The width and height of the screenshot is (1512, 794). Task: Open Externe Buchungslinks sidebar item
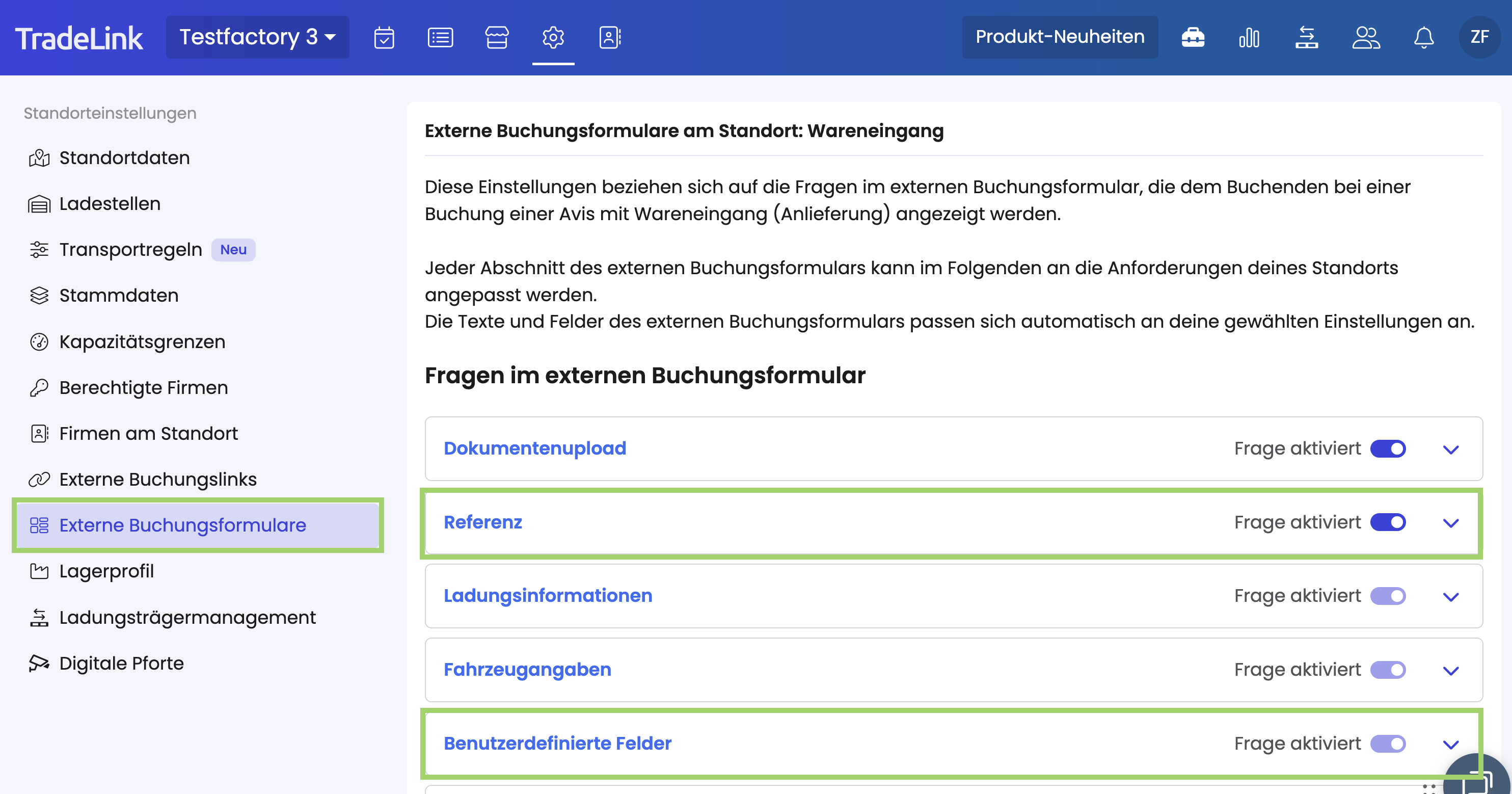click(x=158, y=479)
